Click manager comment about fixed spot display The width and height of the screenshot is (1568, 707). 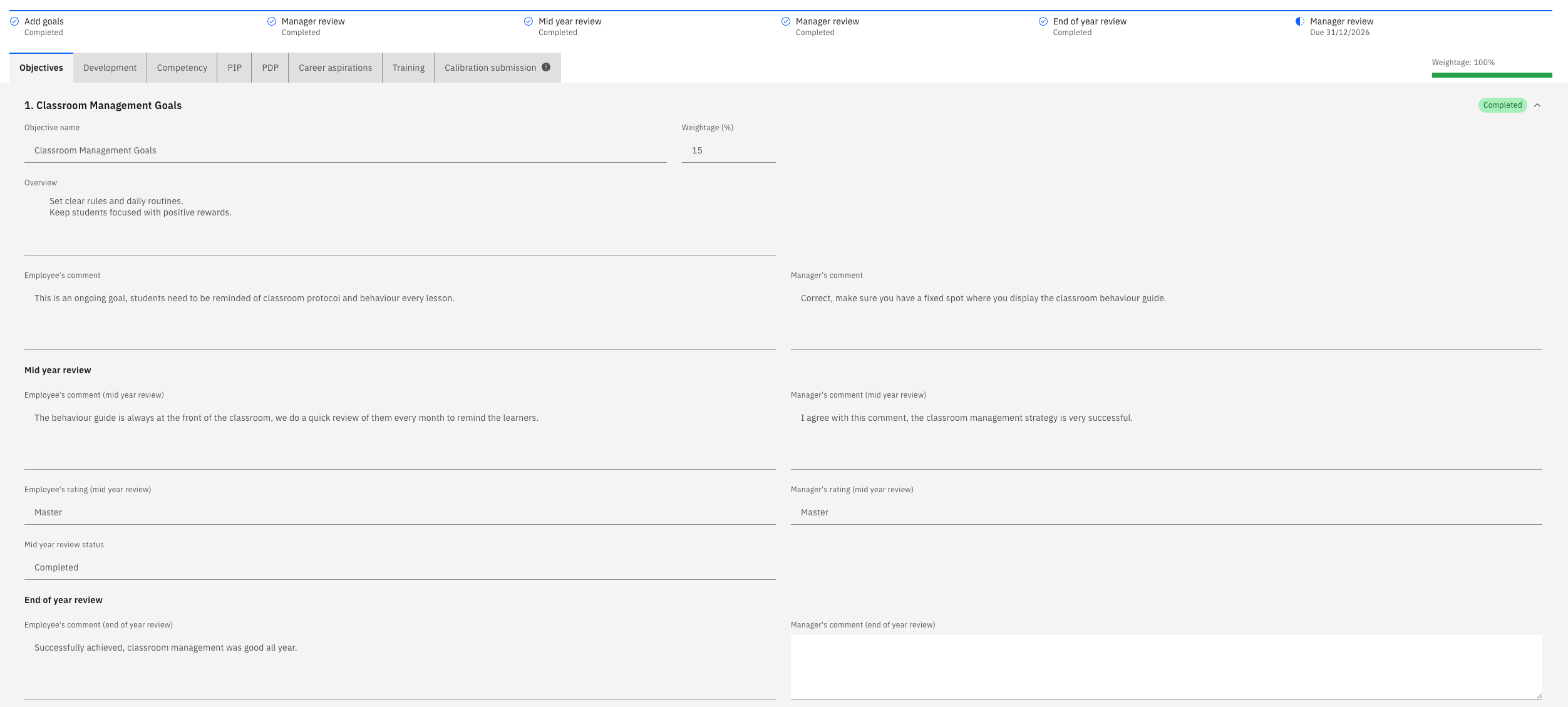983,298
